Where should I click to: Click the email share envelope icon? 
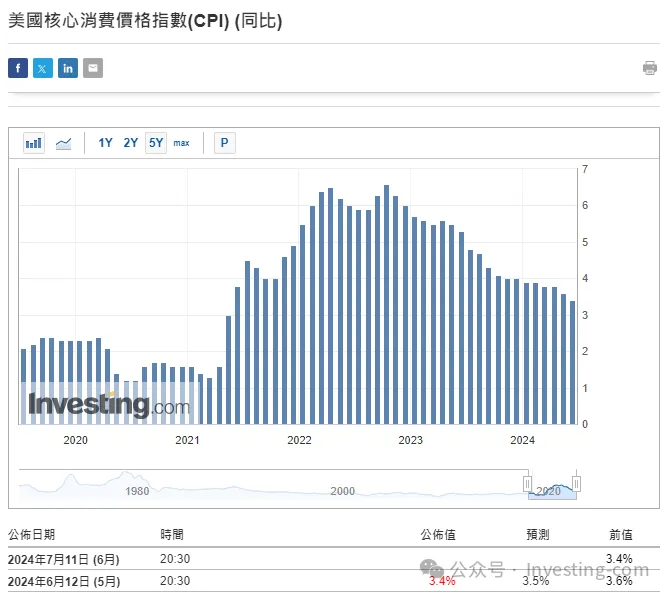[x=93, y=68]
